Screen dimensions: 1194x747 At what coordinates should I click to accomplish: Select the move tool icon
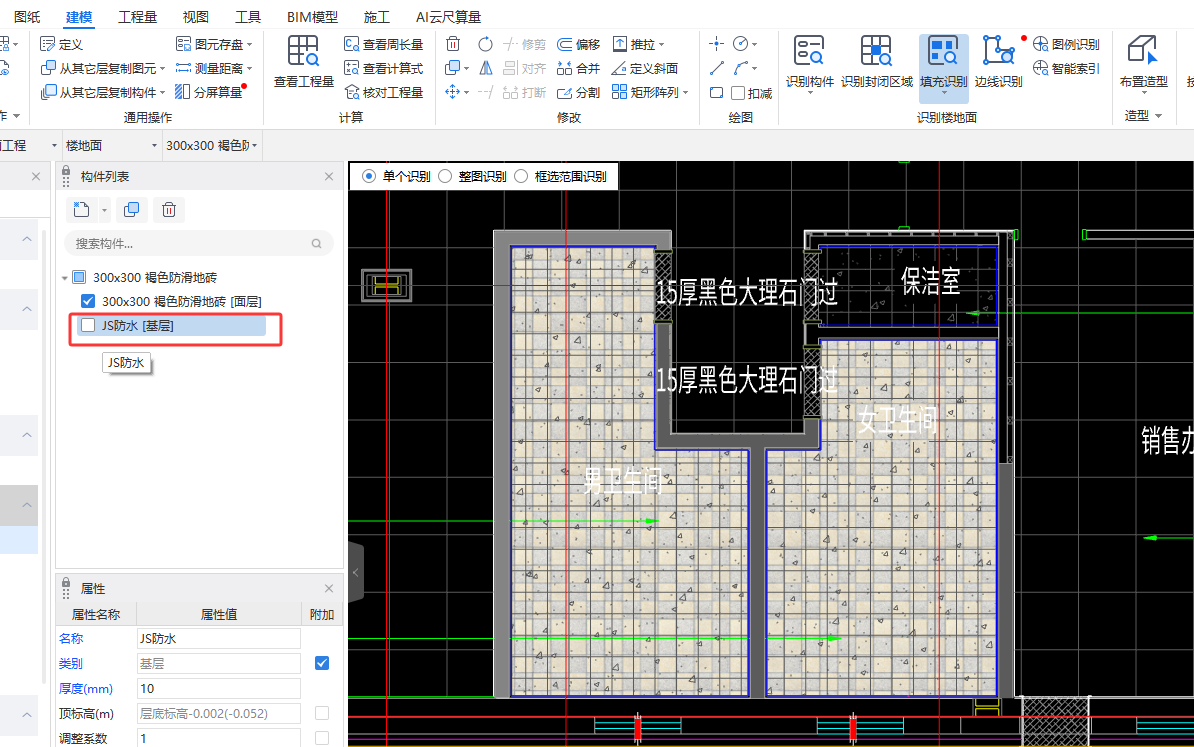click(x=453, y=92)
